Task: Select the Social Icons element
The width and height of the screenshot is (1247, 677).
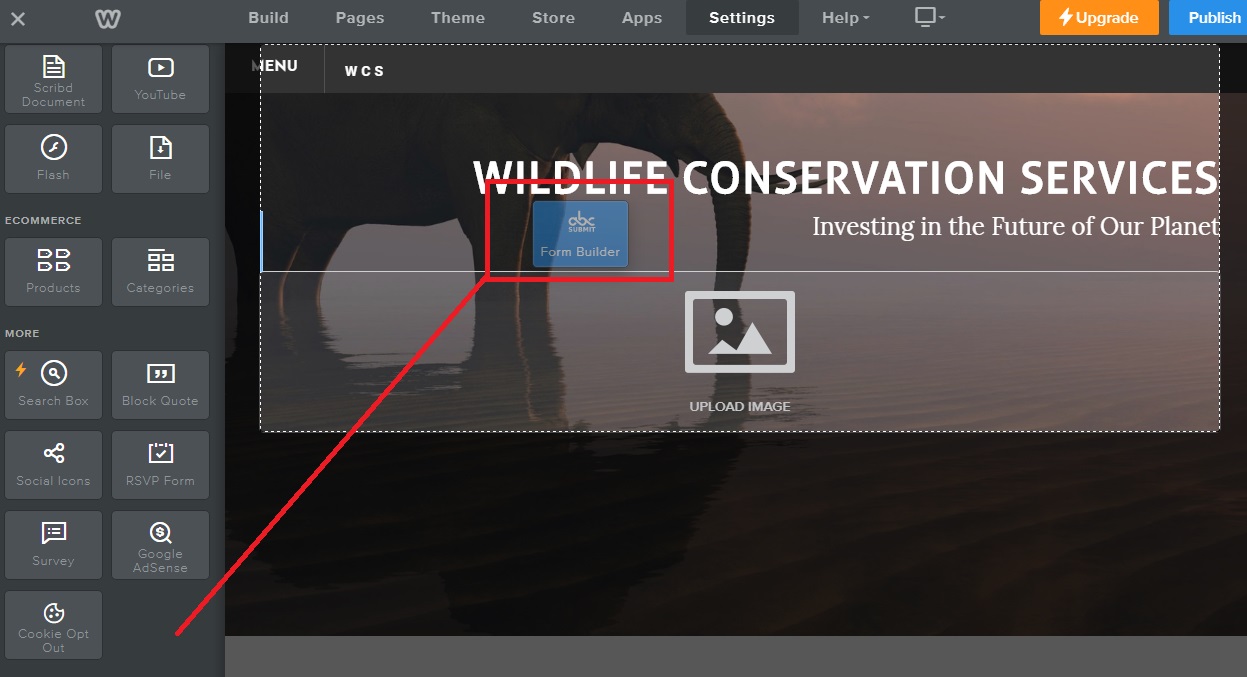Action: click(53, 465)
